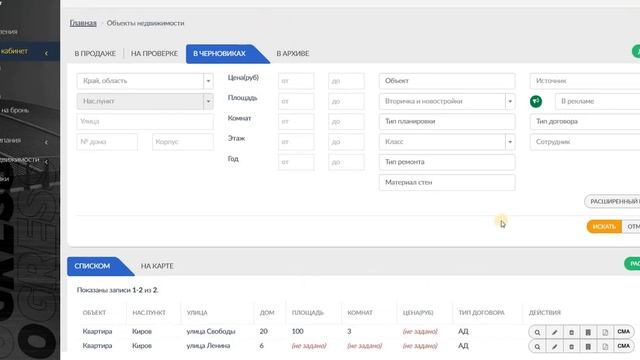Delete the улица Ленина listing via trash icon

click(571, 347)
